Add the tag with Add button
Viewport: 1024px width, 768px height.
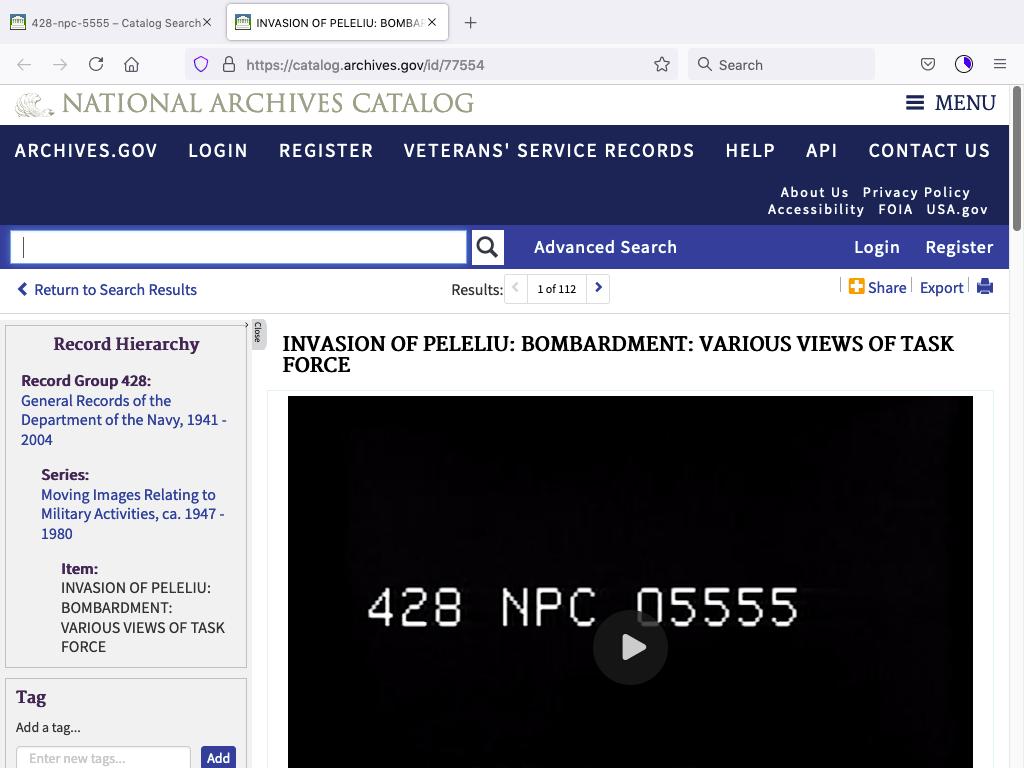click(218, 757)
